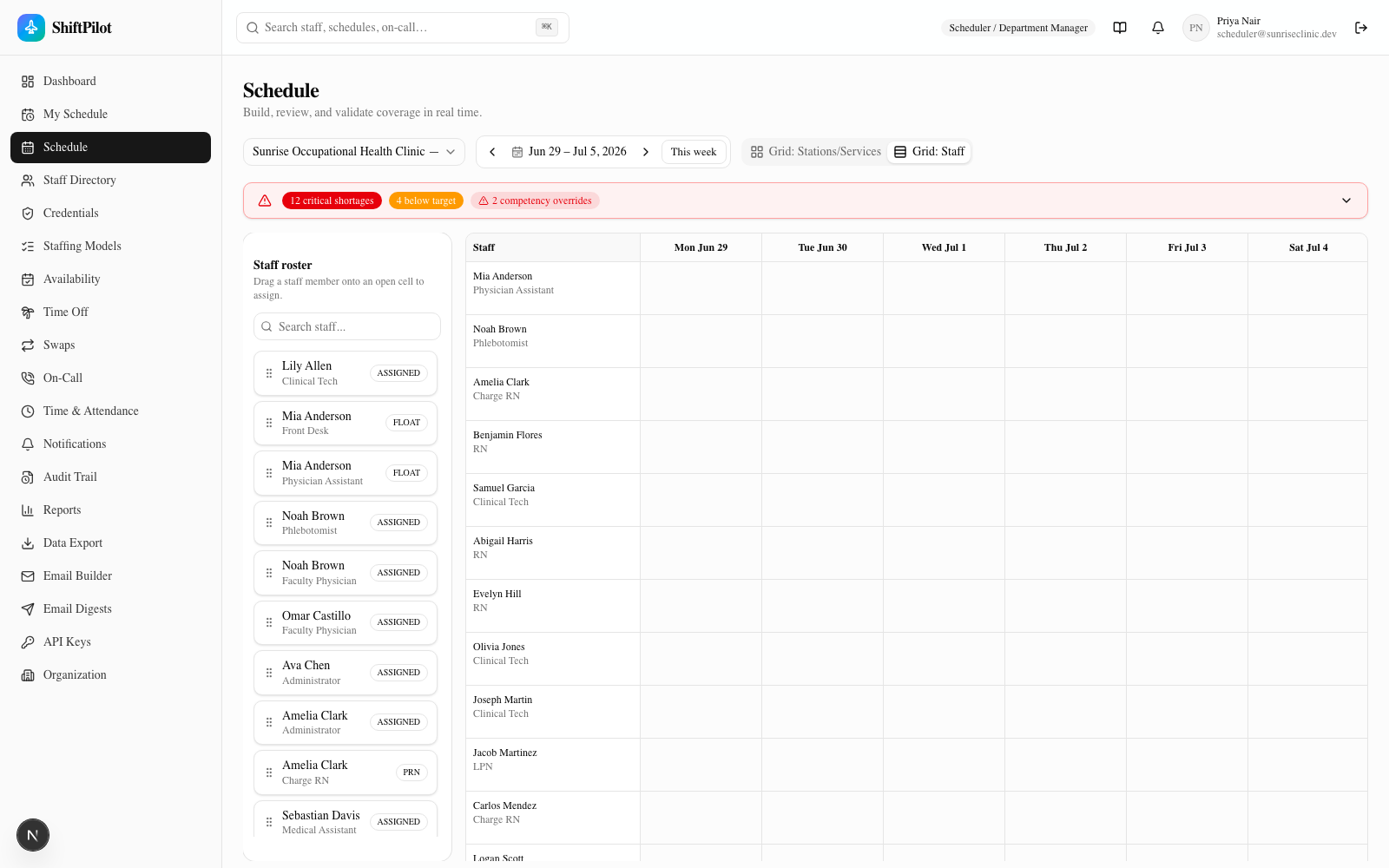Open Reports page

click(110, 510)
